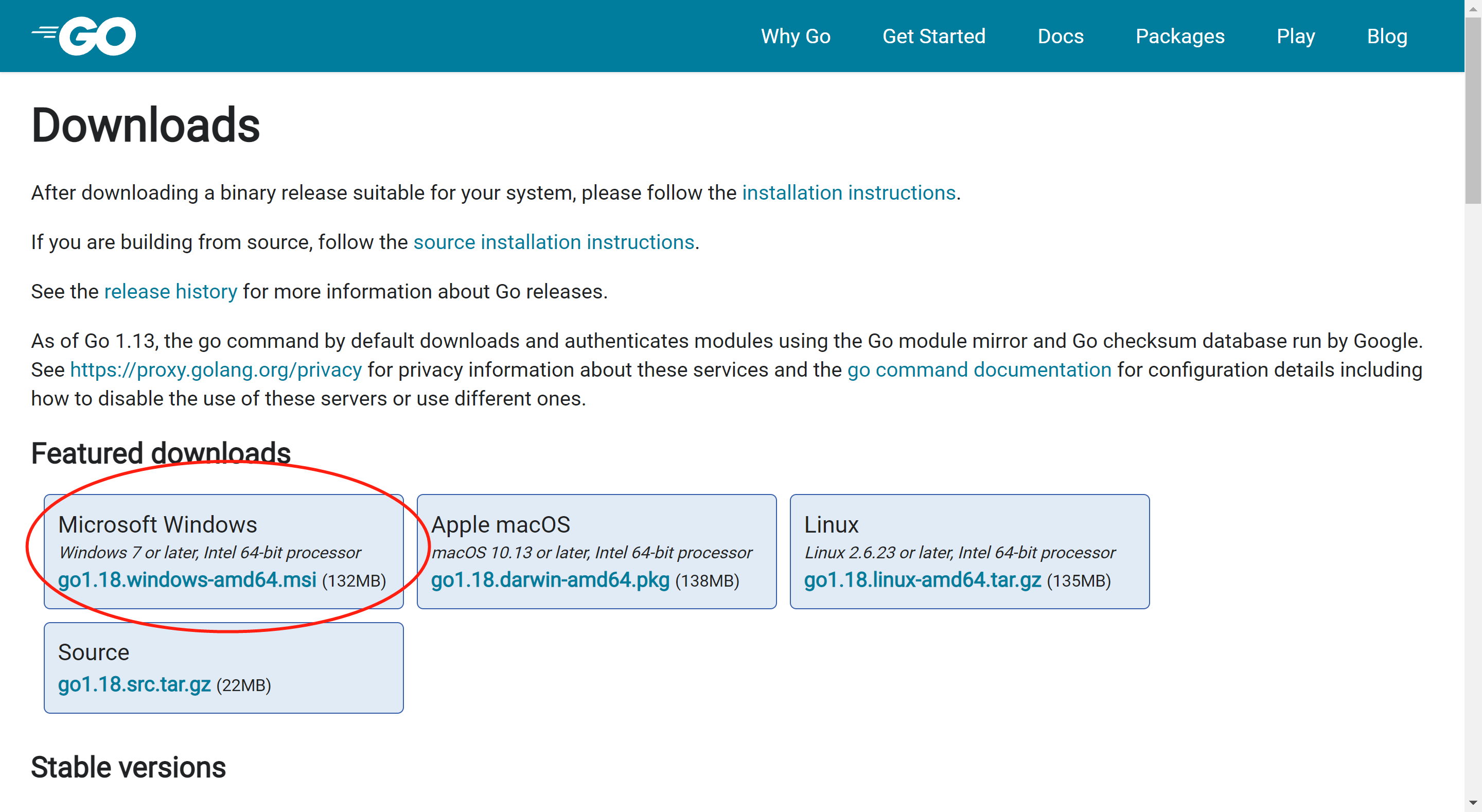Click the page scrollbar thumb

pos(1473,111)
